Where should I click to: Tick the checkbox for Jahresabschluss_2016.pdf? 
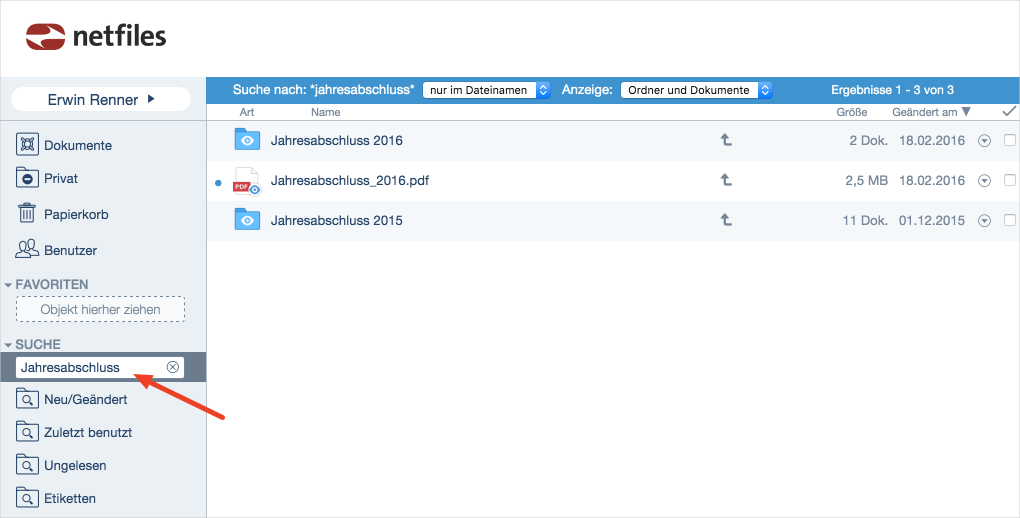coord(1009,181)
